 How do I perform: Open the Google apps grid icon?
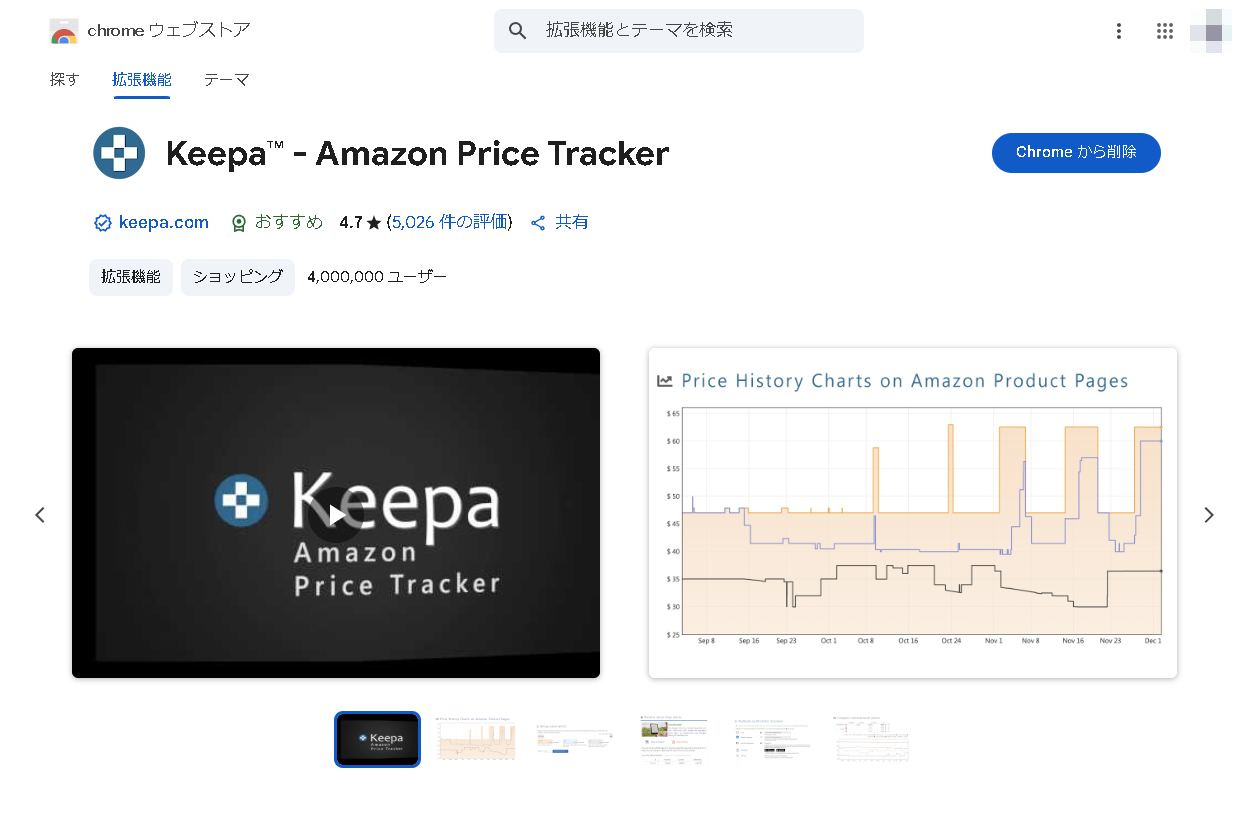pos(1164,31)
